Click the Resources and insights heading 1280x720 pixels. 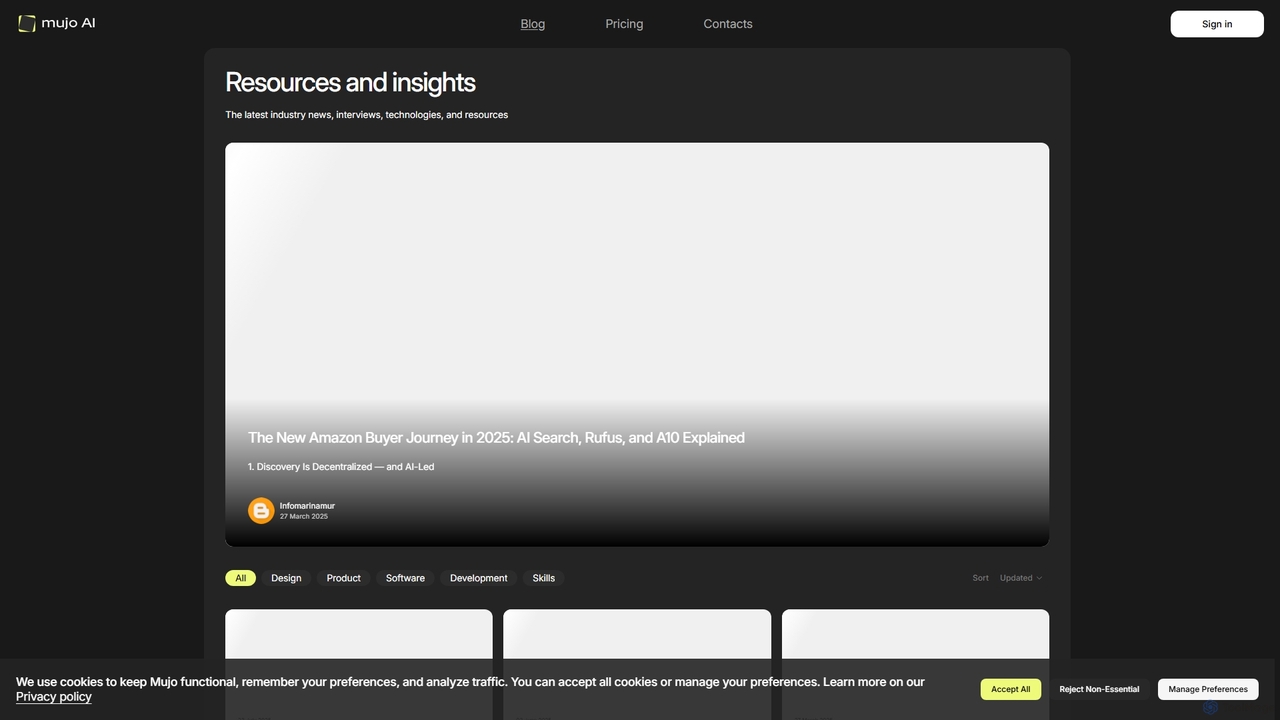click(350, 82)
